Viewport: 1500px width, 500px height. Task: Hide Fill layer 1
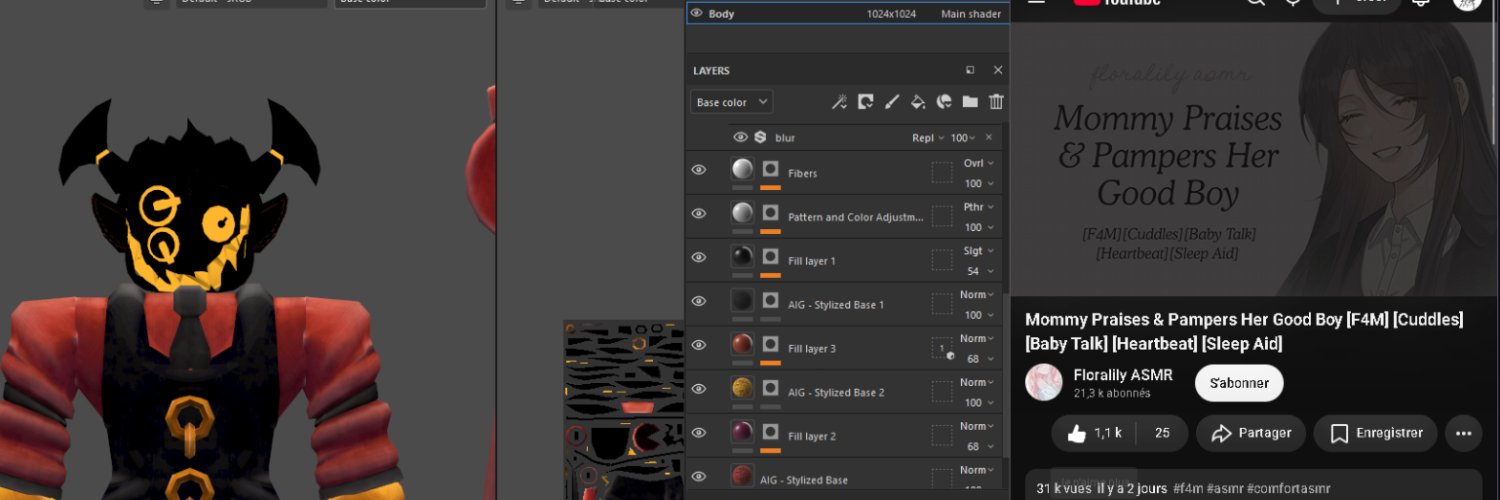click(699, 257)
